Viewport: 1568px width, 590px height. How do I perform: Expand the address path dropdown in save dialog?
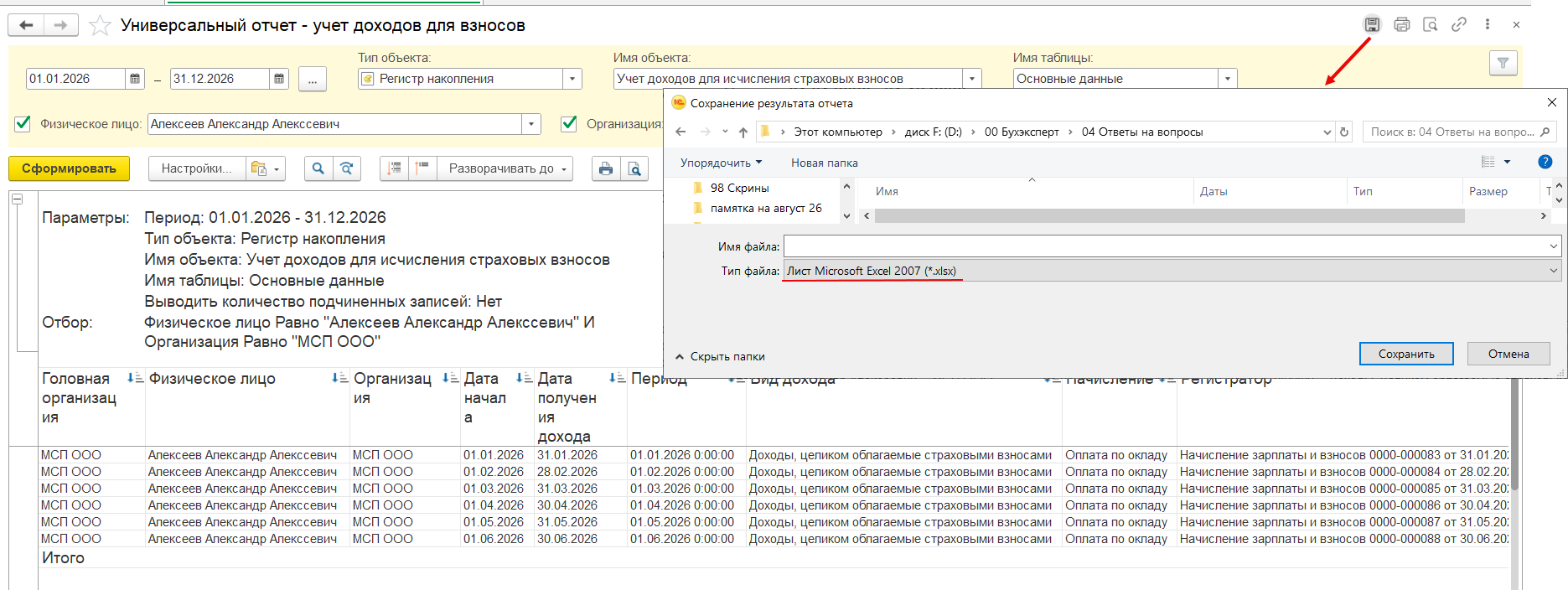(x=1327, y=132)
